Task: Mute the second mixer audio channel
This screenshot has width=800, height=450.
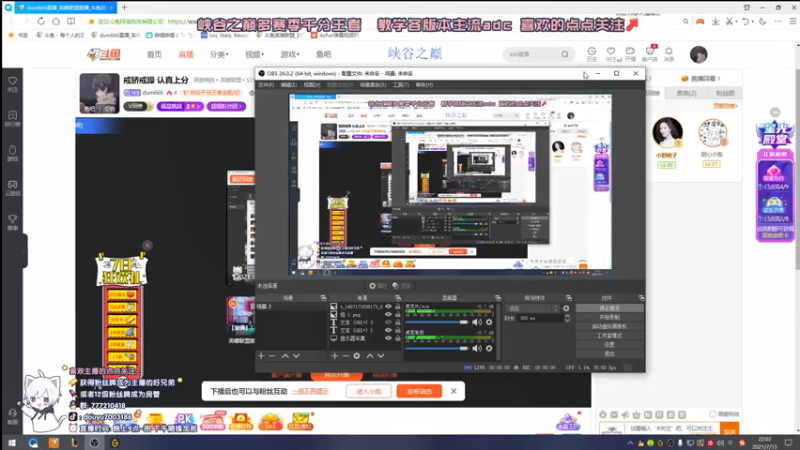Action: tap(477, 348)
